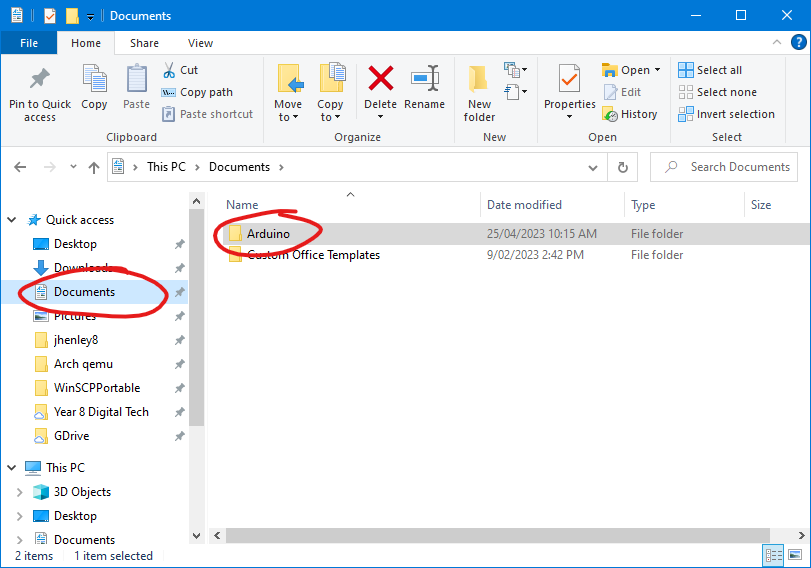811x568 pixels.
Task: Open the File menu
Action: pyautogui.click(x=29, y=43)
